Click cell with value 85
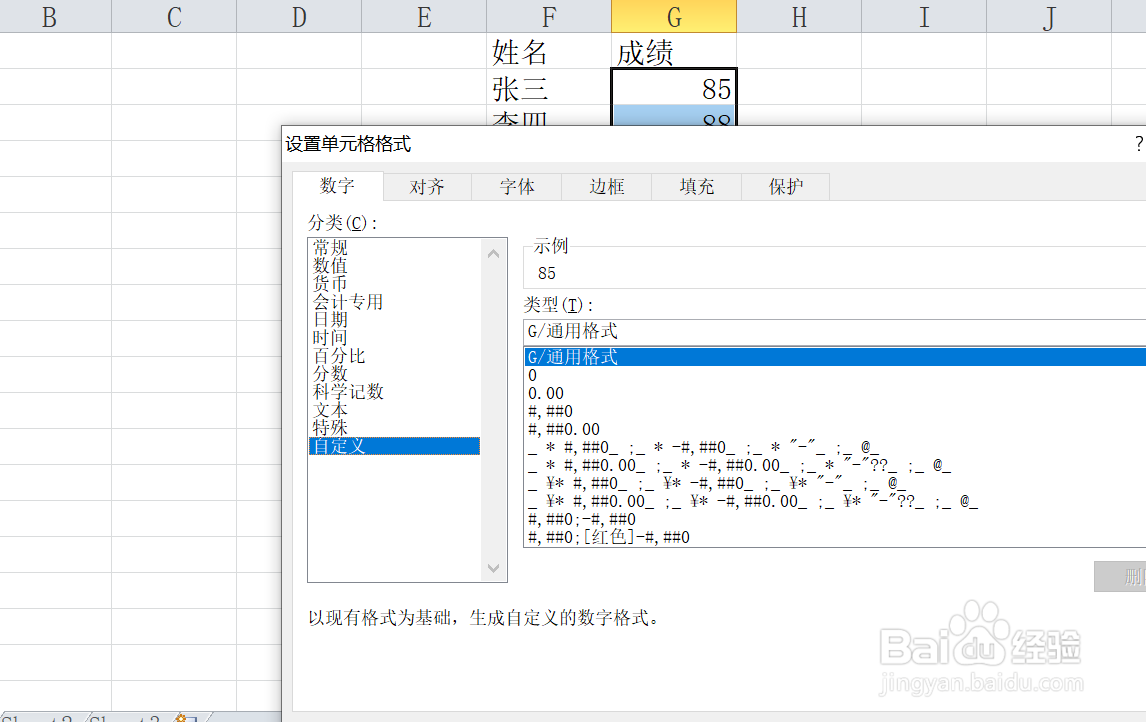Screen dimensions: 1146x722 click(674, 88)
